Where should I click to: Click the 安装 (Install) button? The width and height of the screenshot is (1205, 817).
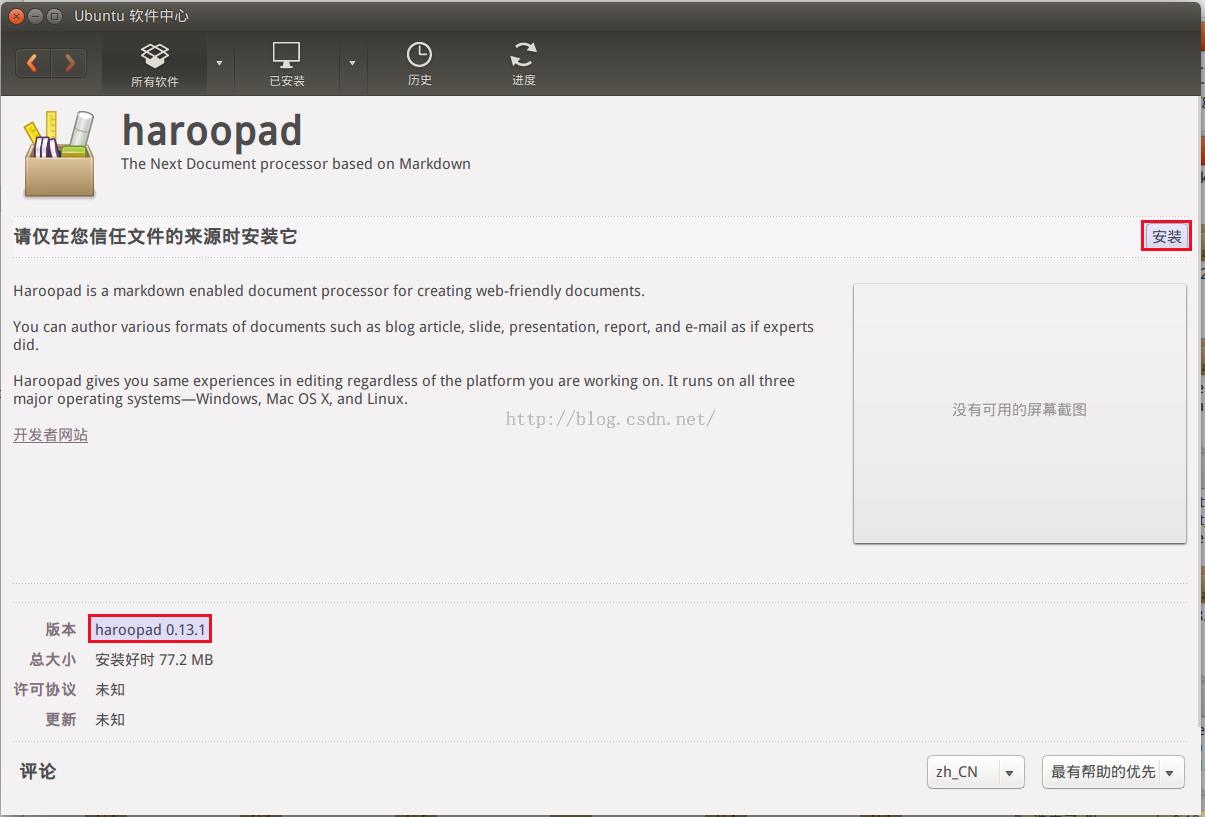click(1167, 236)
